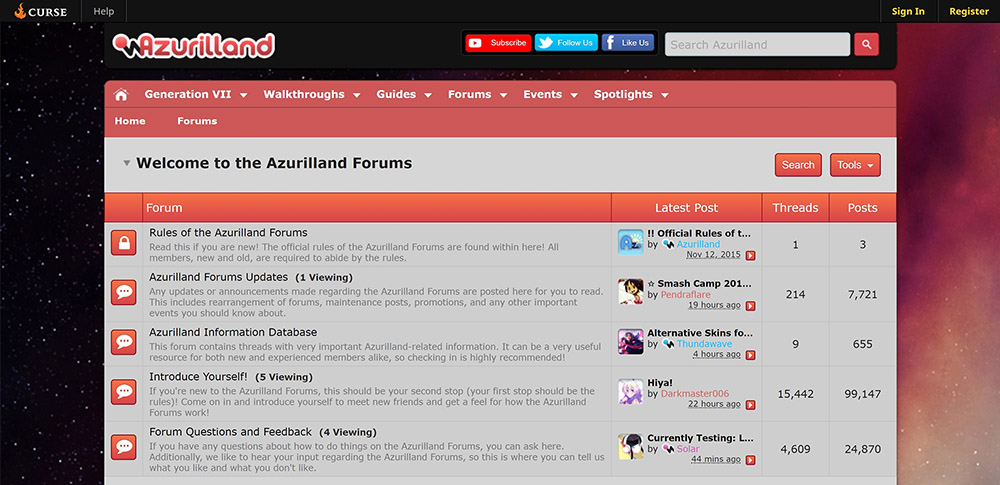Click the Twitter Follow Us button
The width and height of the screenshot is (1000, 485).
pyautogui.click(x=566, y=43)
